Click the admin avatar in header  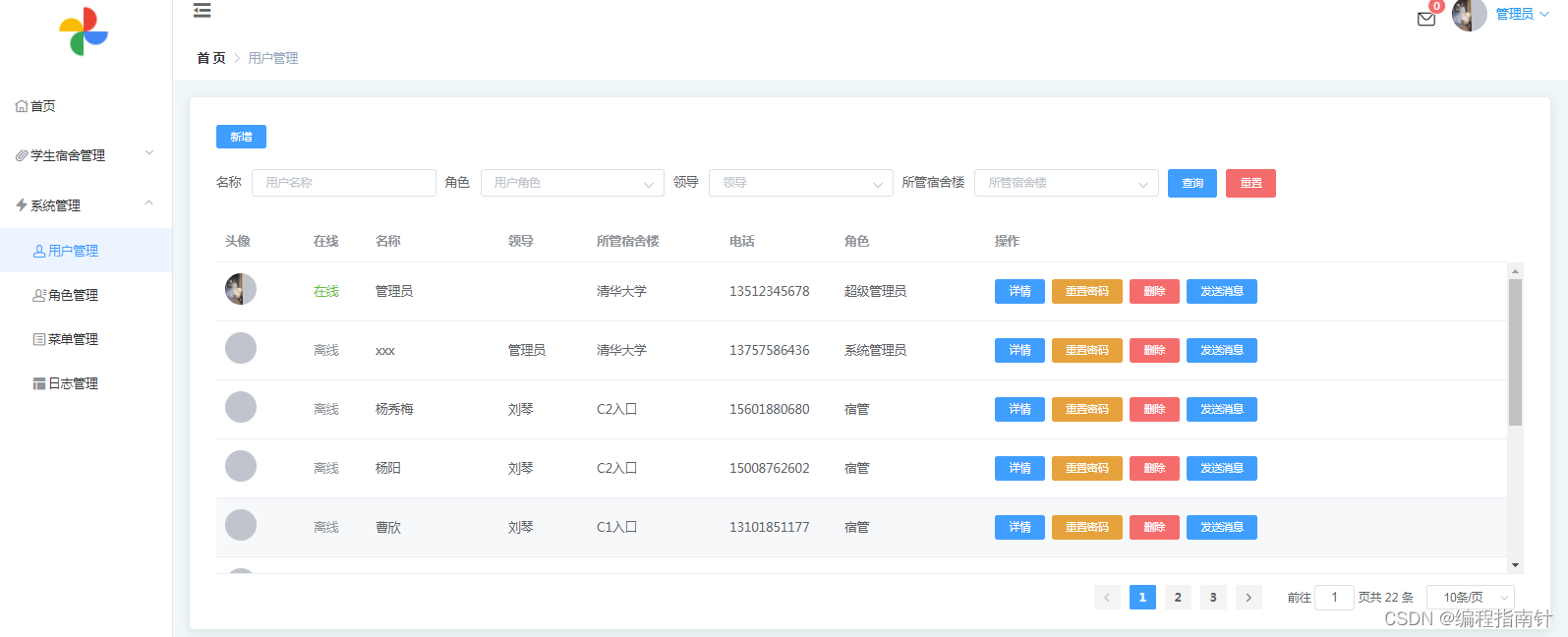[x=1469, y=15]
